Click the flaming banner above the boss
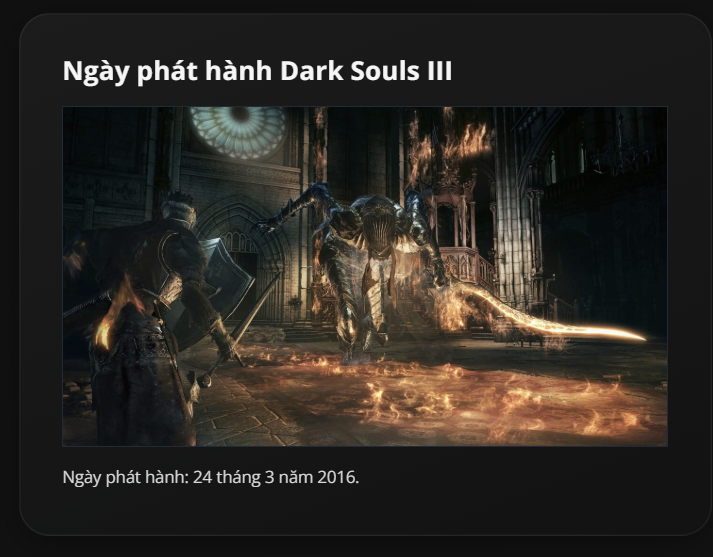 (448, 148)
